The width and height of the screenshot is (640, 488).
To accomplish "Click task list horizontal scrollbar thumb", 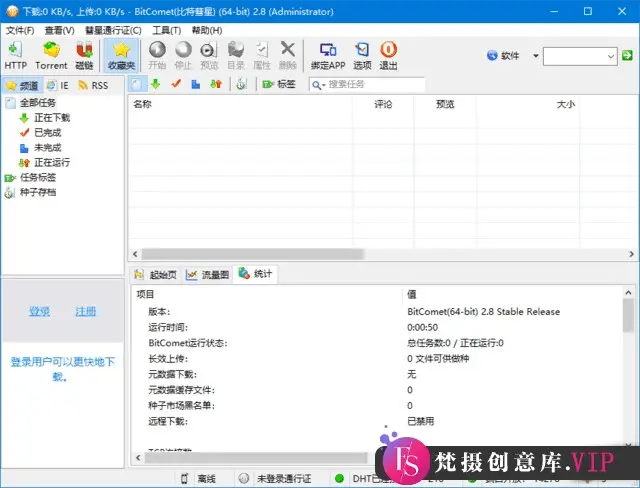I will 252,254.
